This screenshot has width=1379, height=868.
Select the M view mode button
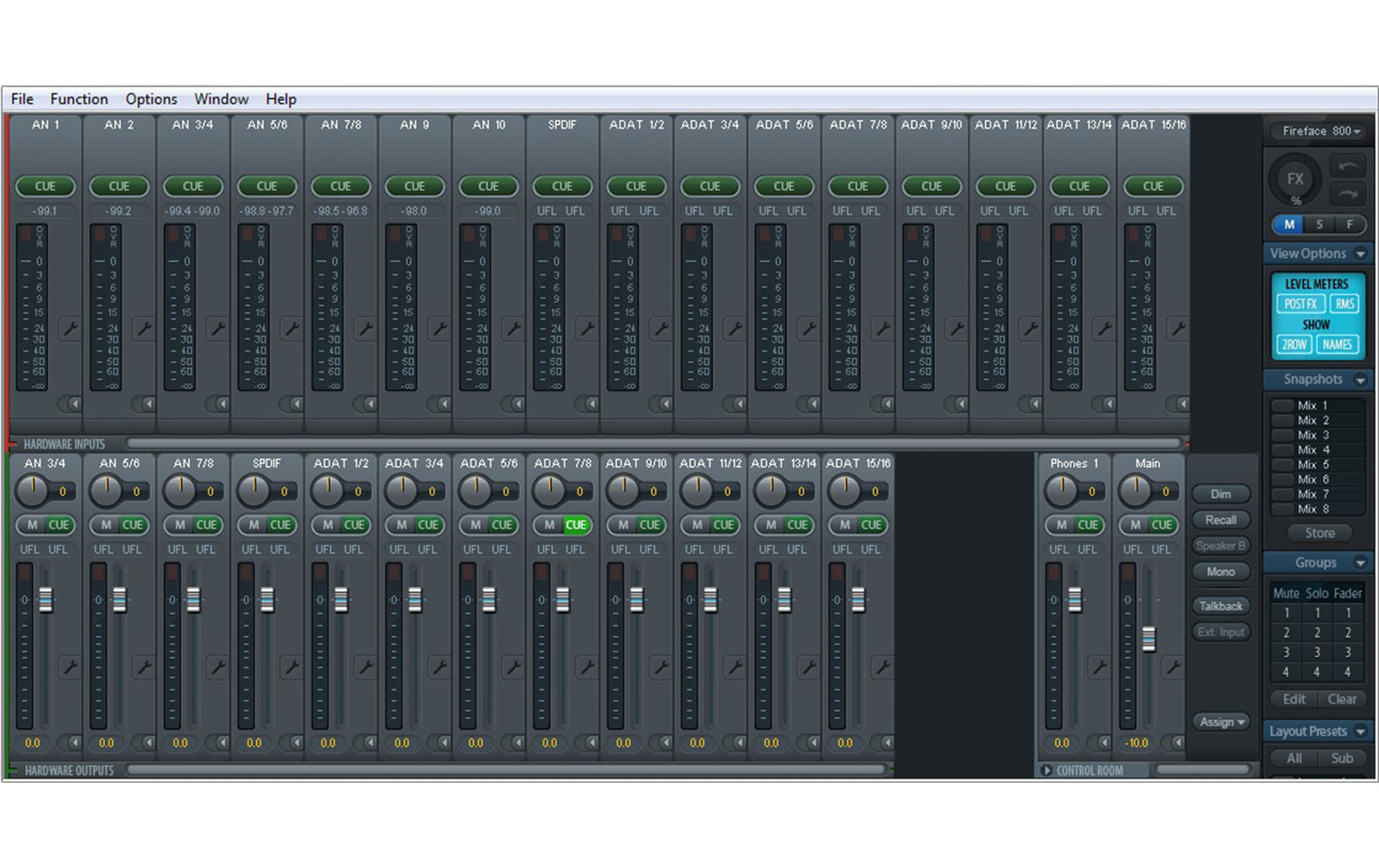point(1289,224)
